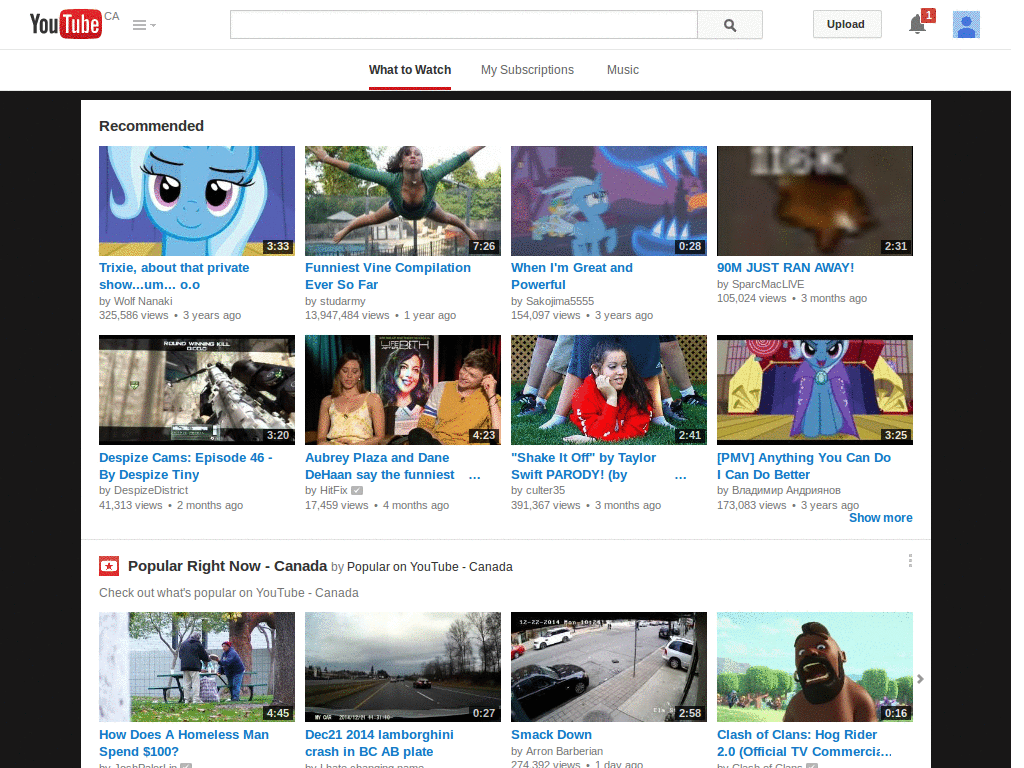This screenshot has width=1024, height=768.
Task: Open the Music tab
Action: click(622, 70)
